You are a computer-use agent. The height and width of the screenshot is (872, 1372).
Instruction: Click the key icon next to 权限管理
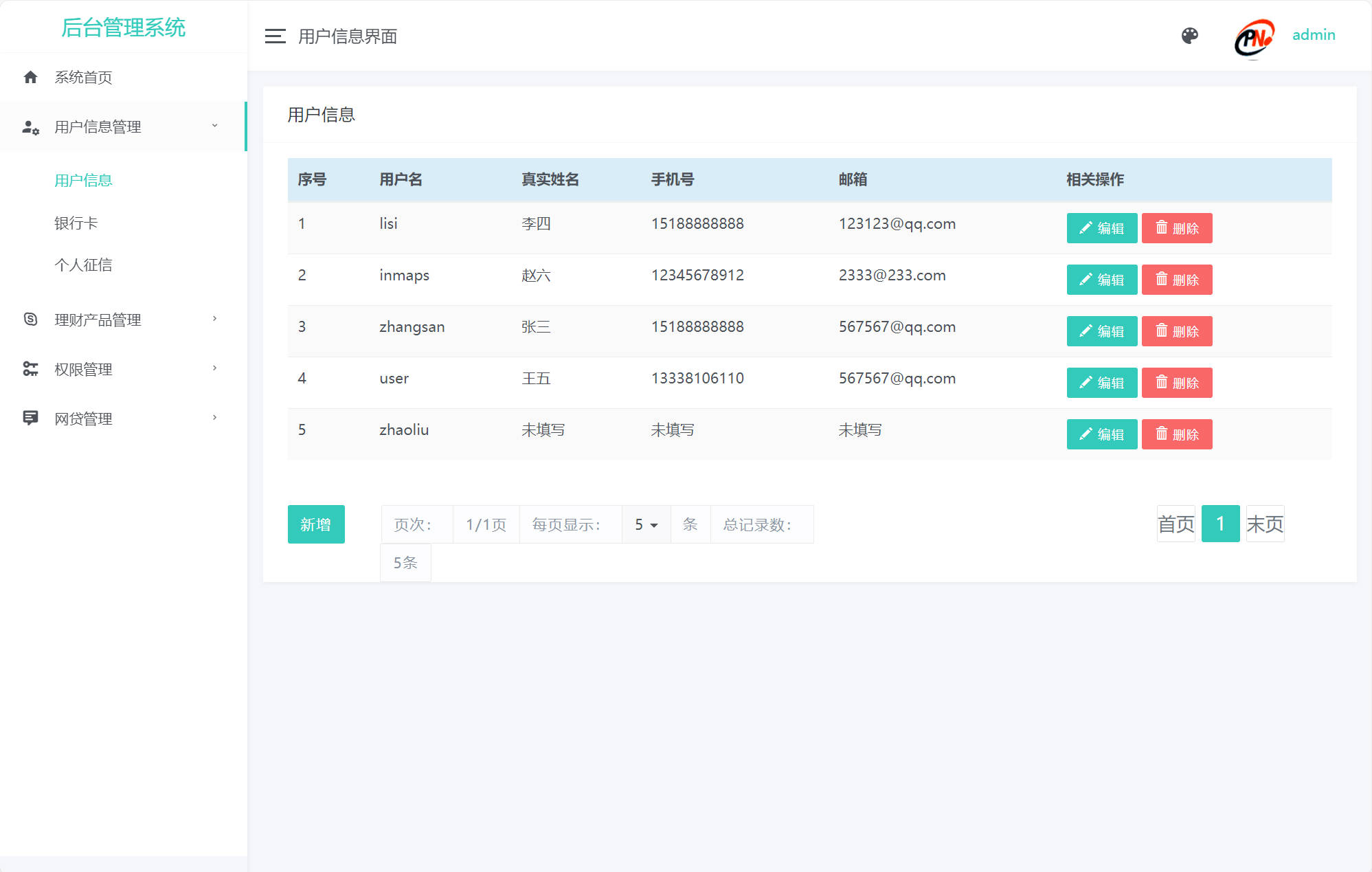point(31,369)
